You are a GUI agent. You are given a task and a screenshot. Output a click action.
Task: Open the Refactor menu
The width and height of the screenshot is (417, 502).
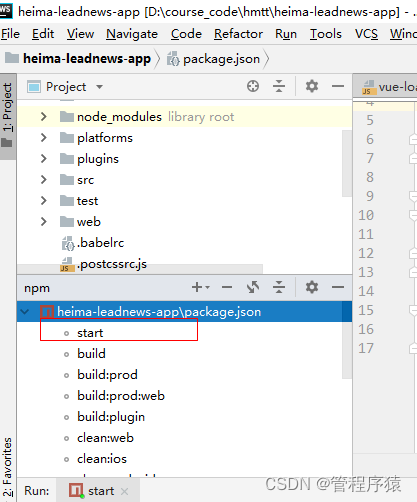pos(238,34)
